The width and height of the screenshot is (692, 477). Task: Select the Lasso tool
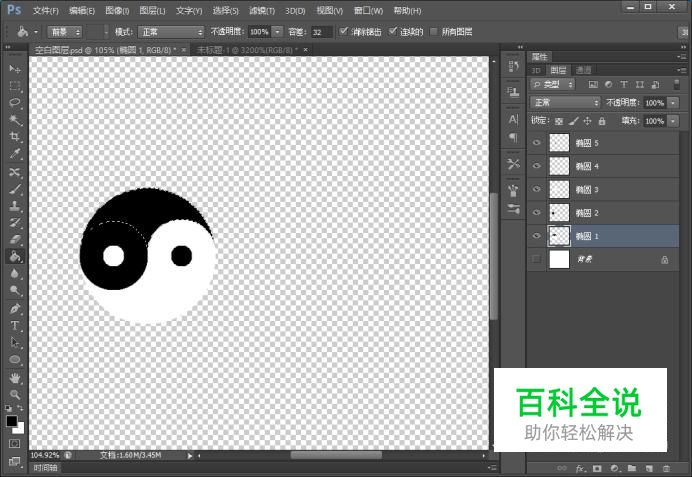[x=15, y=103]
